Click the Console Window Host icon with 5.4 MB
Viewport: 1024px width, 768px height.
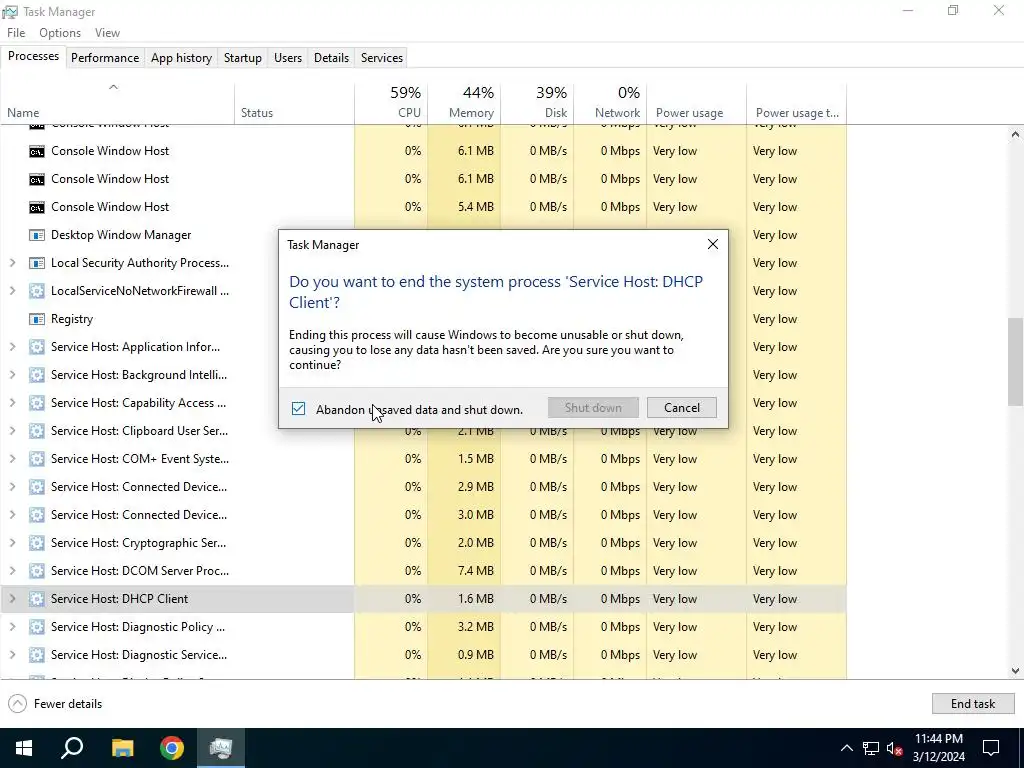37,207
